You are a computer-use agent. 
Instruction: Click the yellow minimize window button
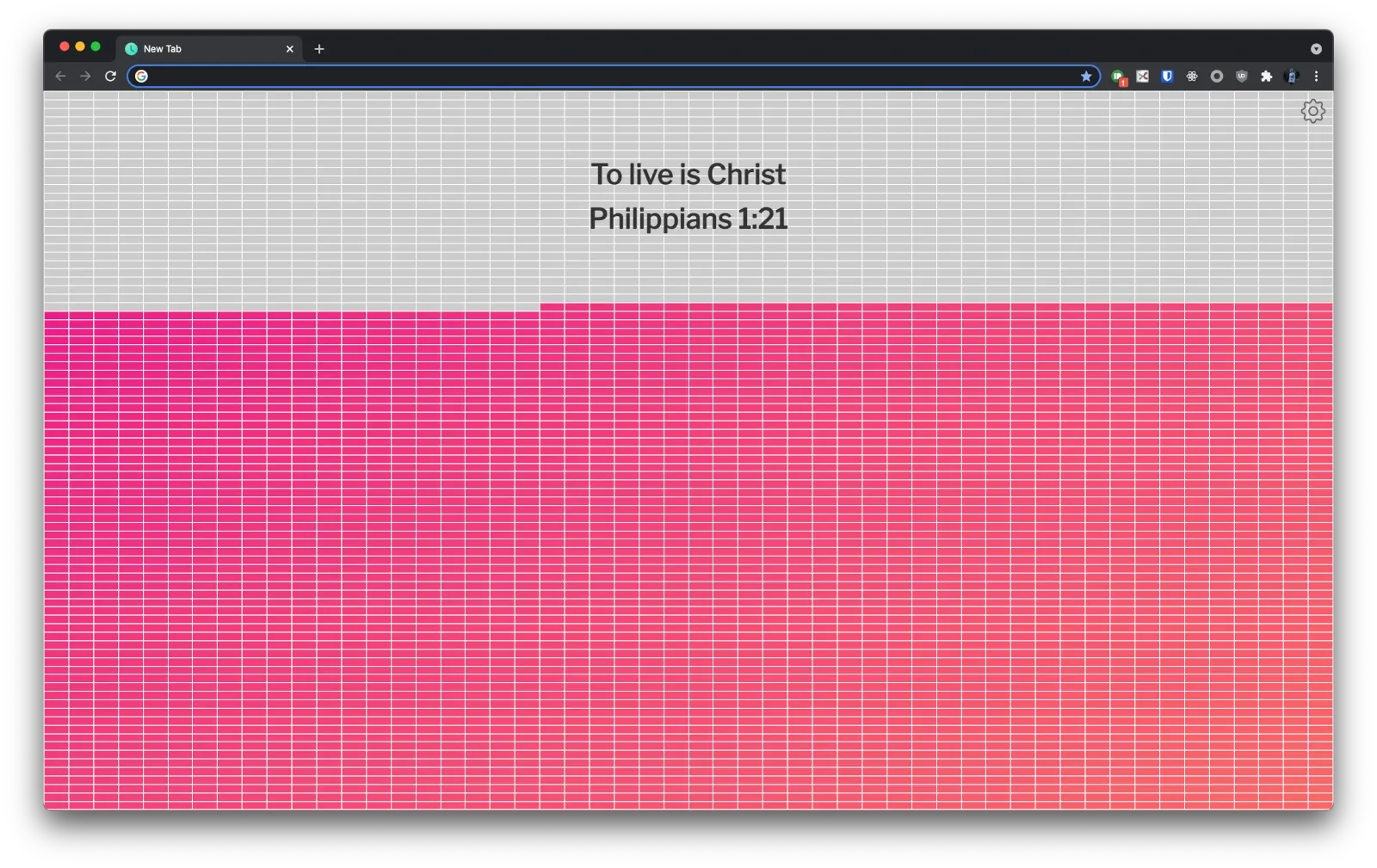click(x=80, y=46)
